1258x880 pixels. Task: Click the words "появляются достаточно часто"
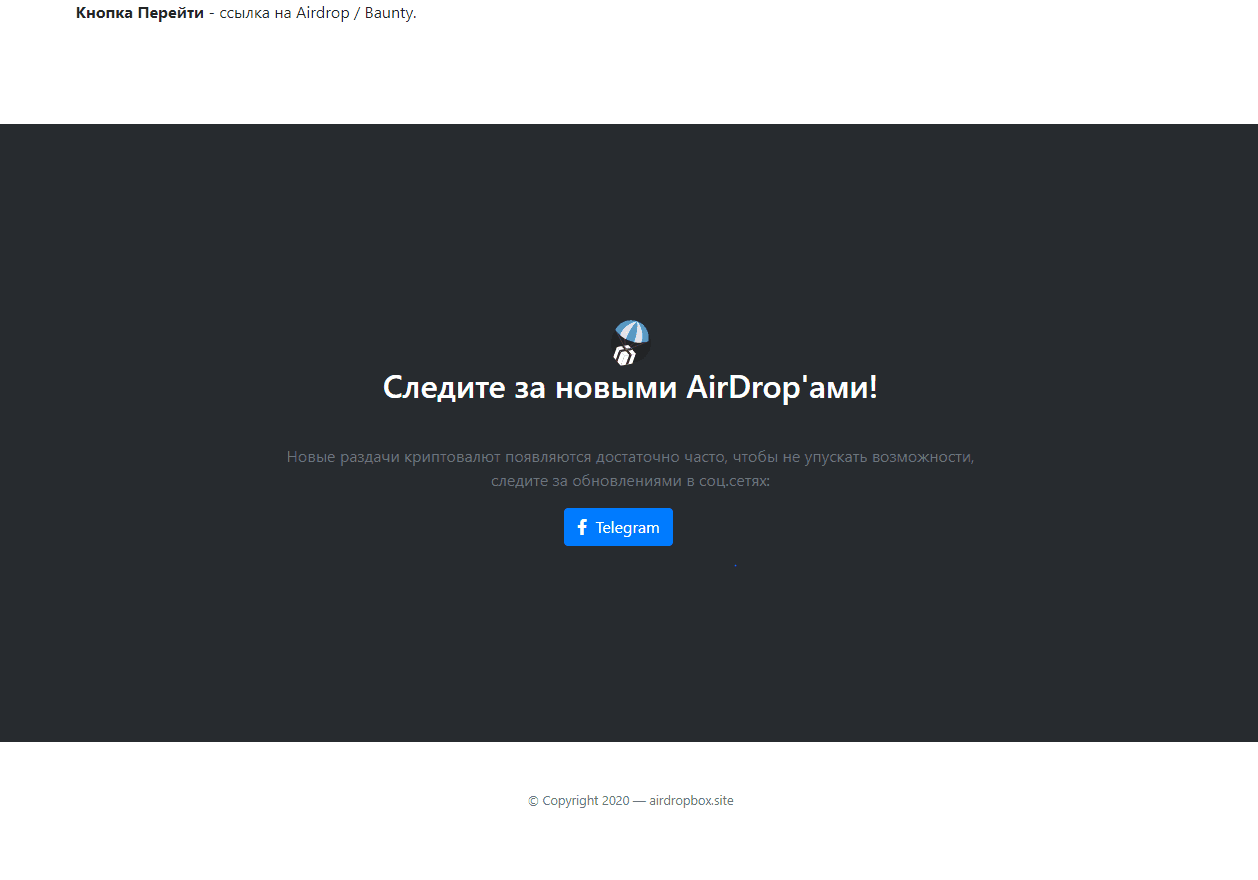(616, 457)
